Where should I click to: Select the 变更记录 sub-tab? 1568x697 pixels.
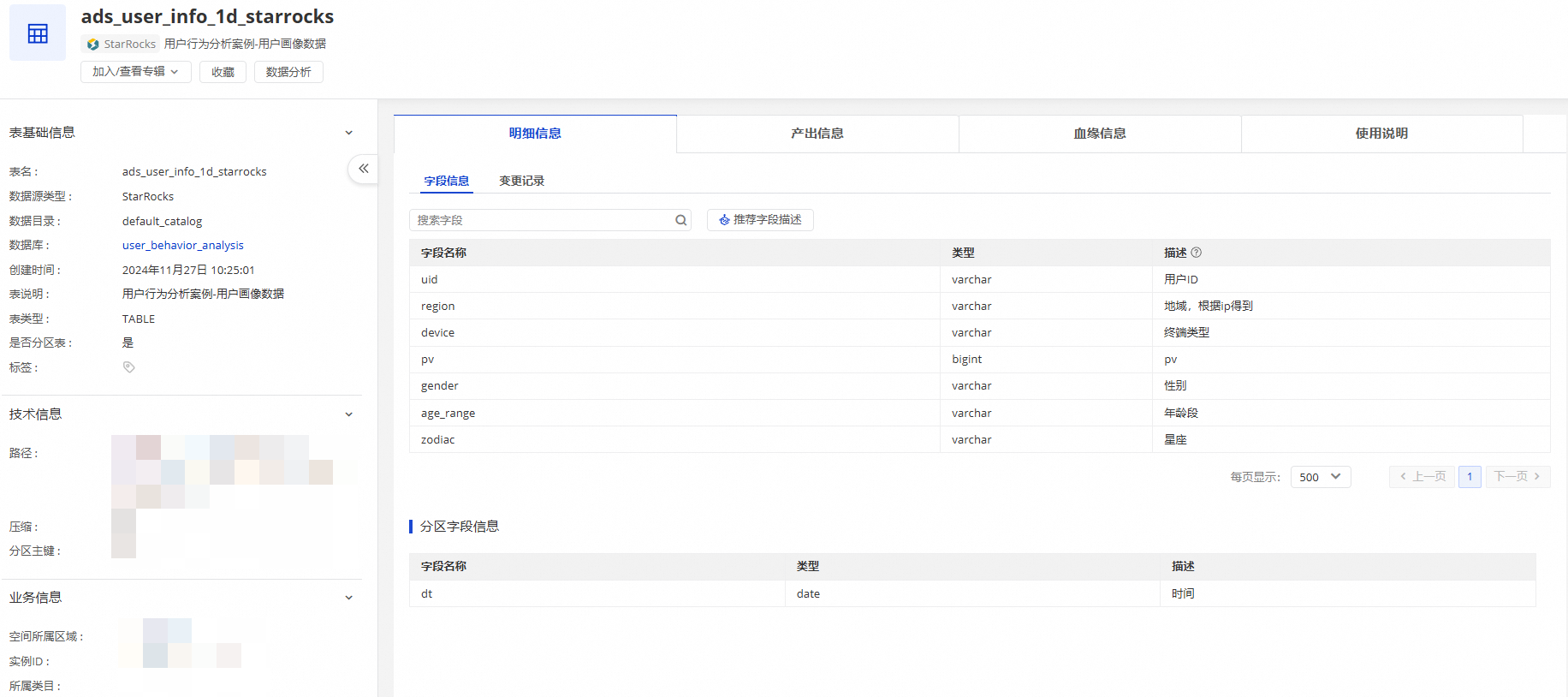pyautogui.click(x=522, y=181)
